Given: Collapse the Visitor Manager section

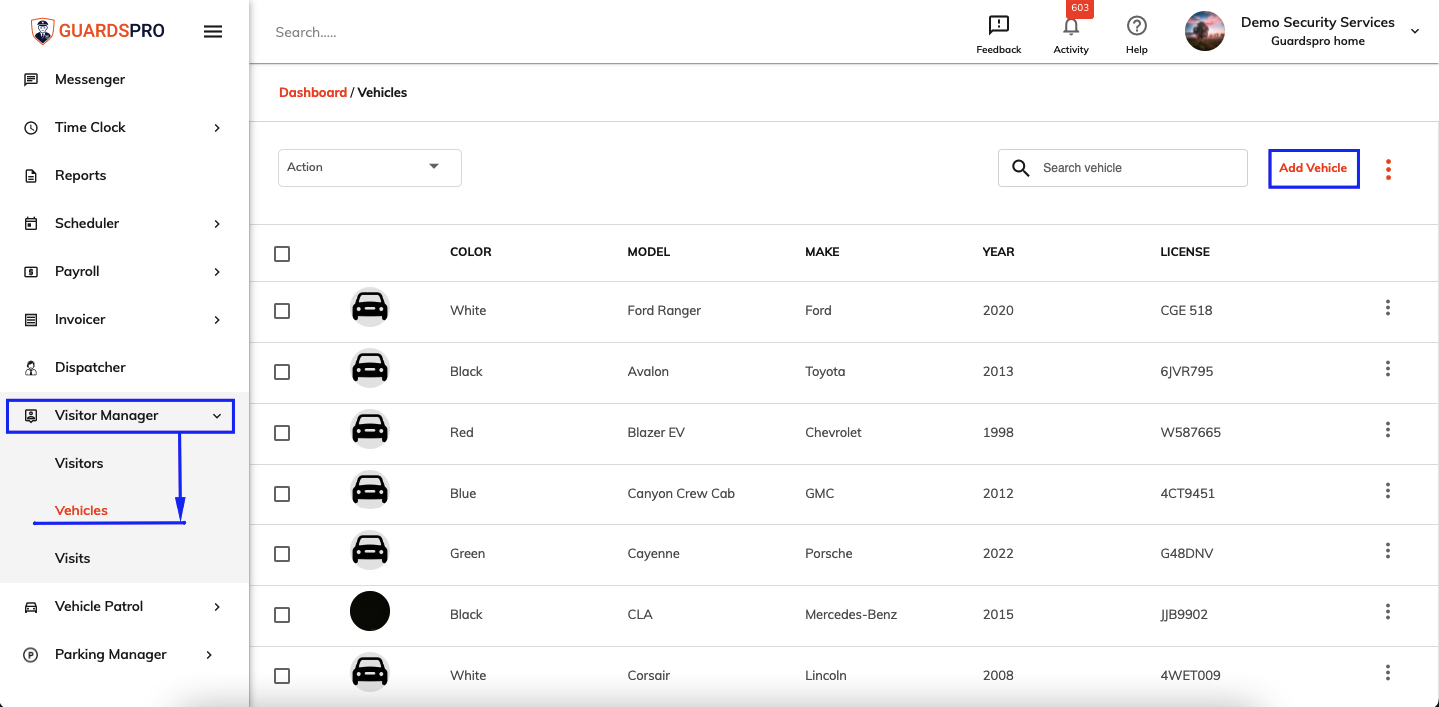Looking at the screenshot, I should (x=121, y=415).
